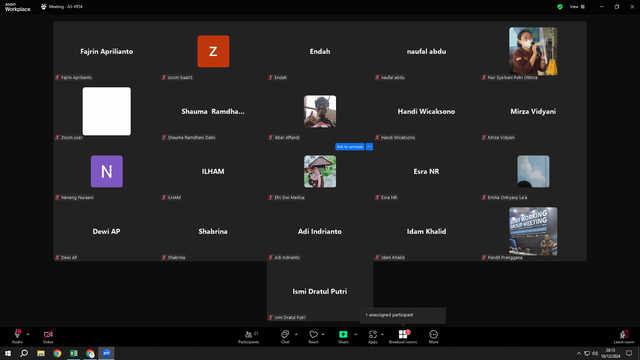The width and height of the screenshot is (640, 360).
Task: Open the Windows notification center
Action: (x=629, y=353)
